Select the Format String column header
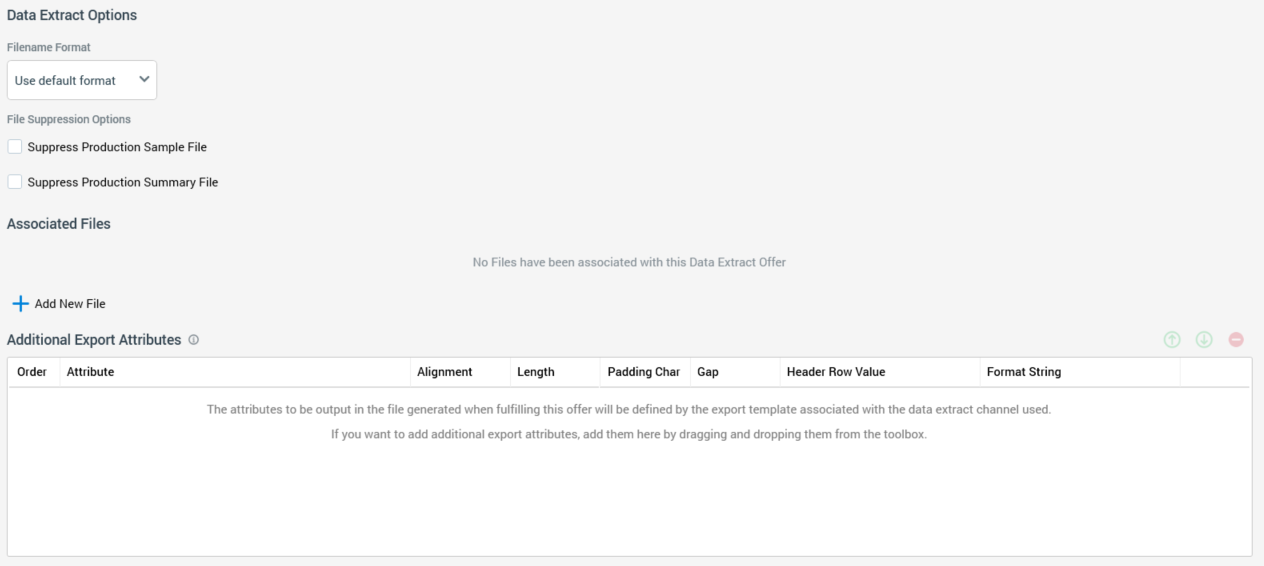 tap(1024, 372)
